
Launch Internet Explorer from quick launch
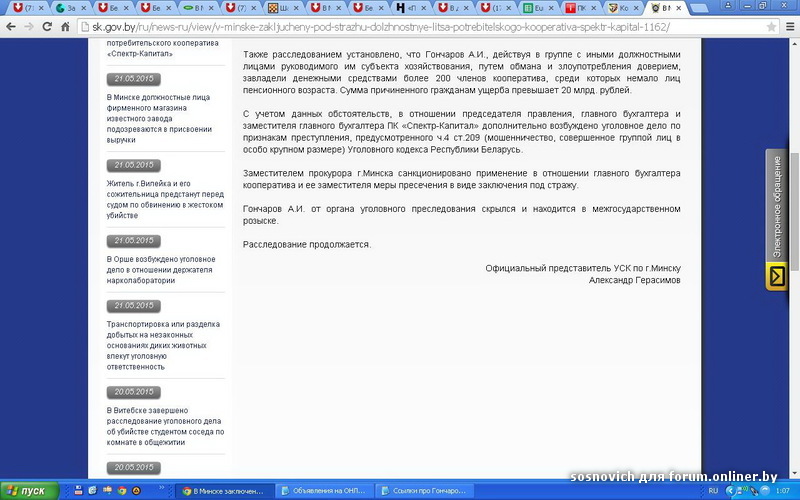(92, 491)
